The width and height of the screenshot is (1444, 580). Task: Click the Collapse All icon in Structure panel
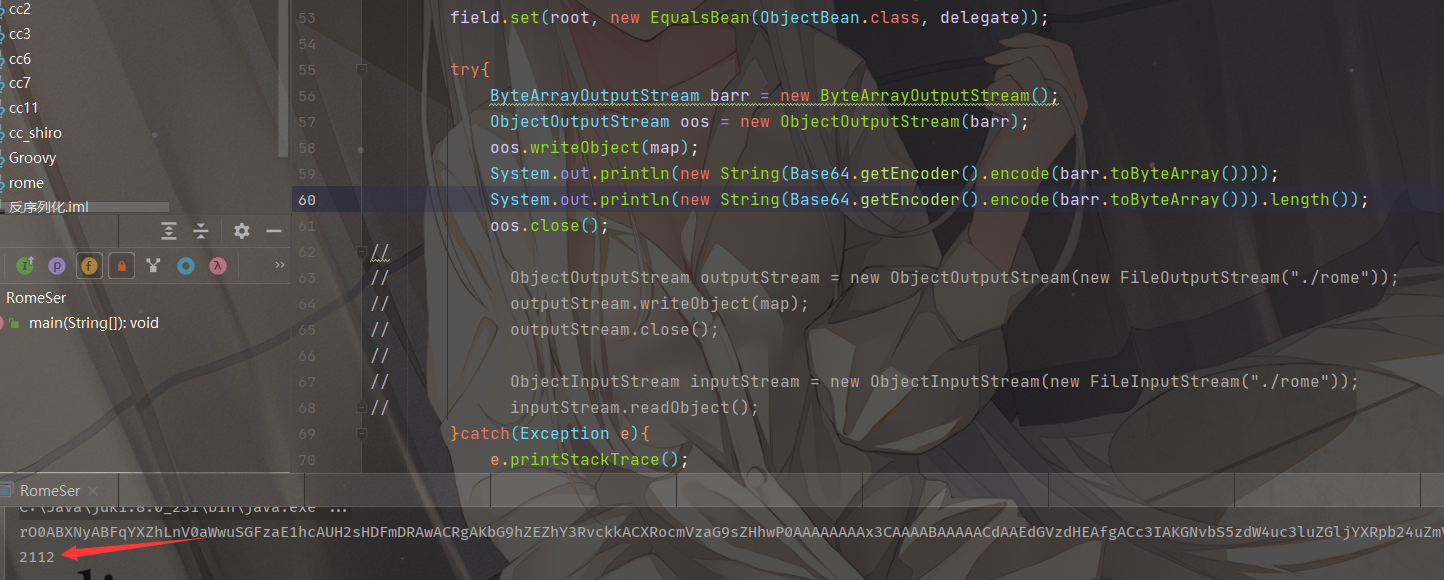[x=201, y=231]
